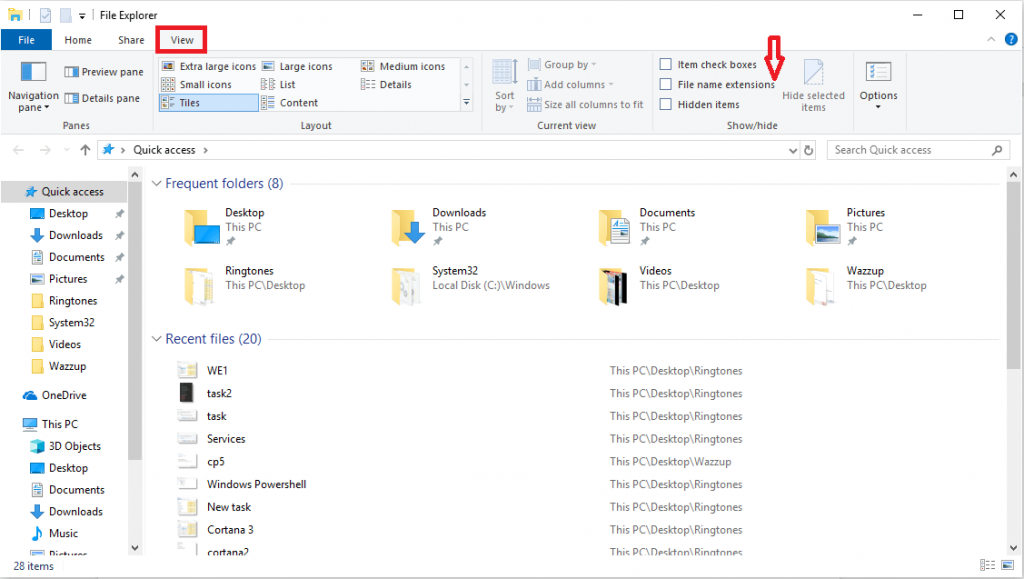Viewport: 1024px width, 579px height.
Task: Click the Properties quick access toolbar icon
Action: [x=45, y=15]
